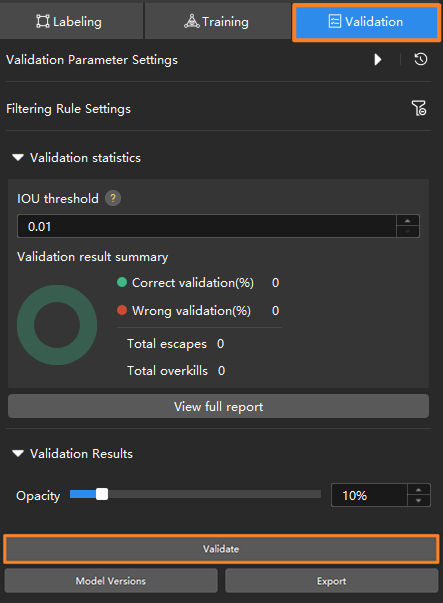Increase the IOU threshold value
This screenshot has width=443, height=603.
click(408, 221)
